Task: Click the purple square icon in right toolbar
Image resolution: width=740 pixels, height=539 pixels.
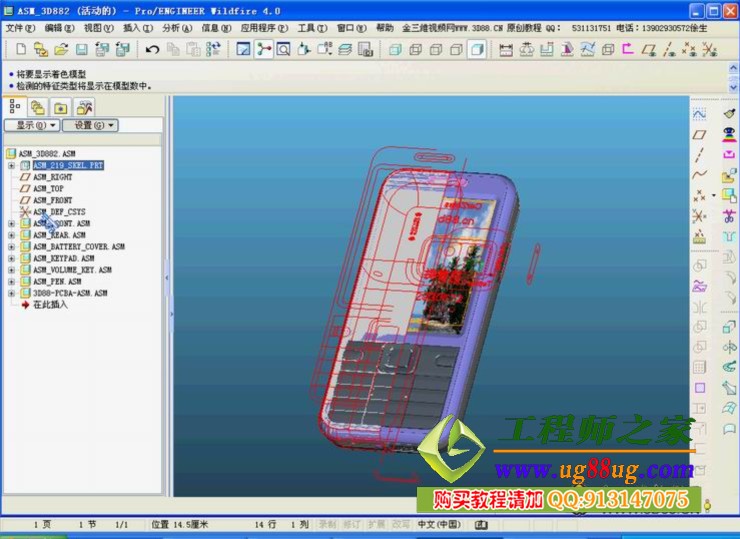Action: pos(699,388)
